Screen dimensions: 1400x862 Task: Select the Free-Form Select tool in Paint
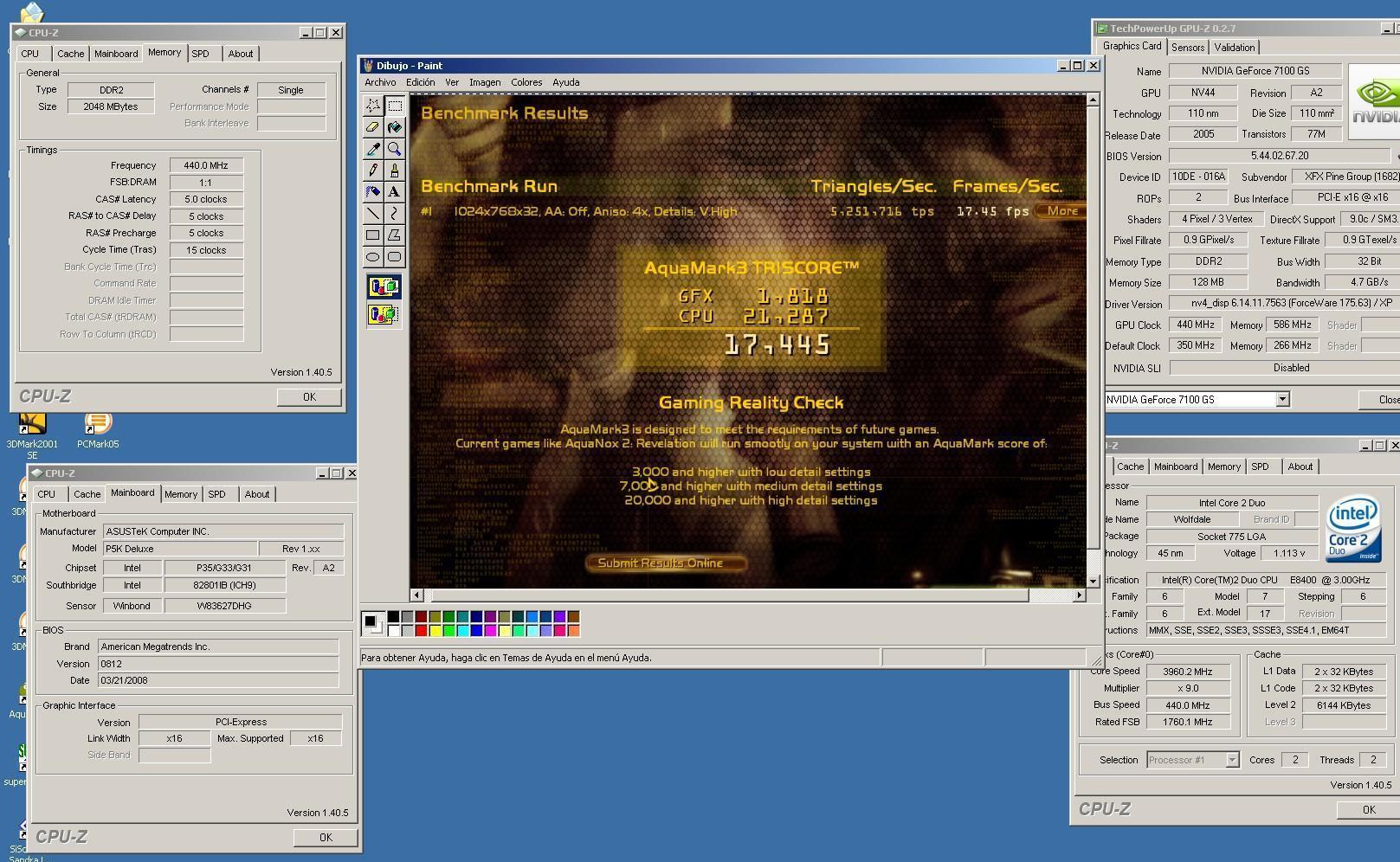(x=373, y=106)
